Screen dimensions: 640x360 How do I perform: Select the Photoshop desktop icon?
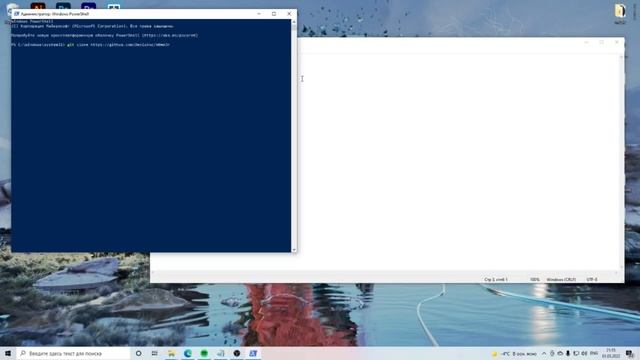pyautogui.click(x=63, y=6)
